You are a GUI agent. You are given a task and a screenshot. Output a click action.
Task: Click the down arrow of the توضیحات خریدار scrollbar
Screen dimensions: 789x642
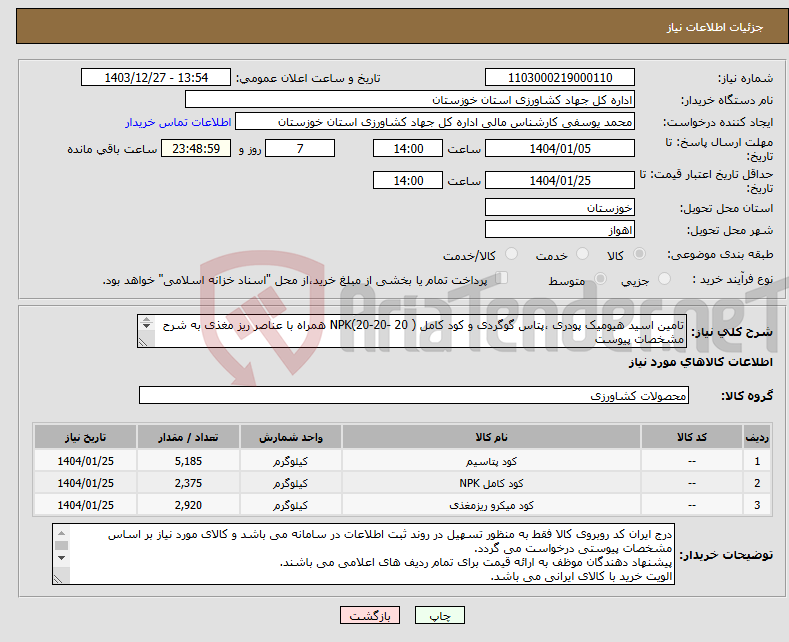pos(61,558)
